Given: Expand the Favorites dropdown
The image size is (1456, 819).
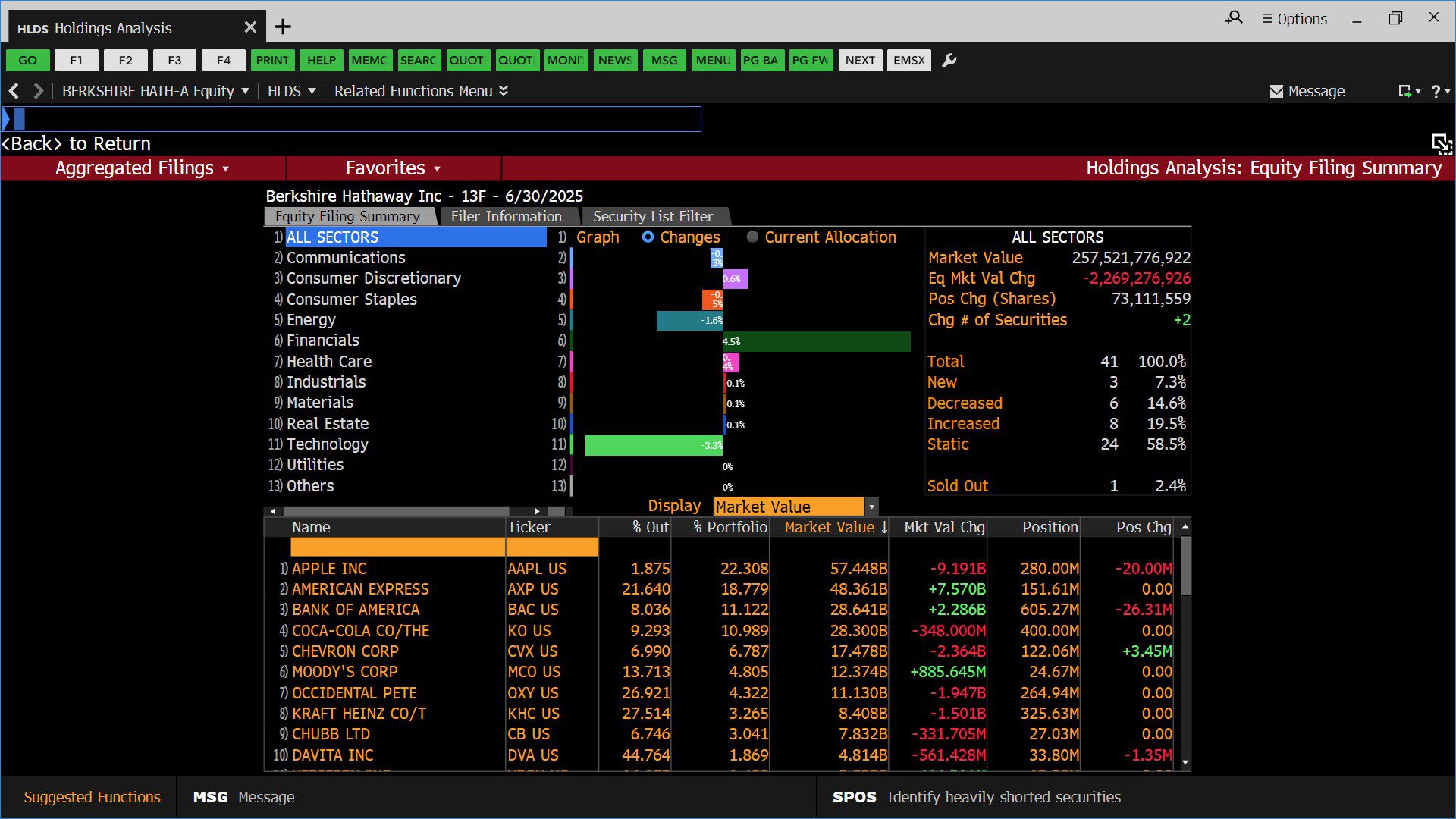Looking at the screenshot, I should pos(393,168).
